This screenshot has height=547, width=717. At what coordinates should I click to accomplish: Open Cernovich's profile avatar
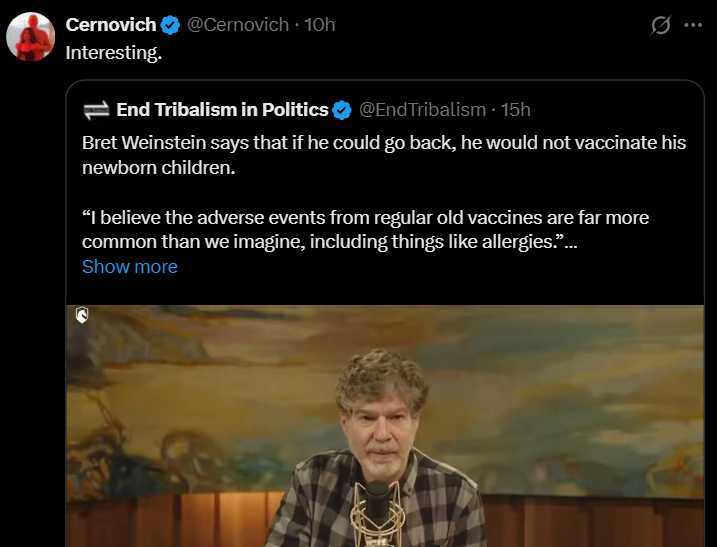30,37
